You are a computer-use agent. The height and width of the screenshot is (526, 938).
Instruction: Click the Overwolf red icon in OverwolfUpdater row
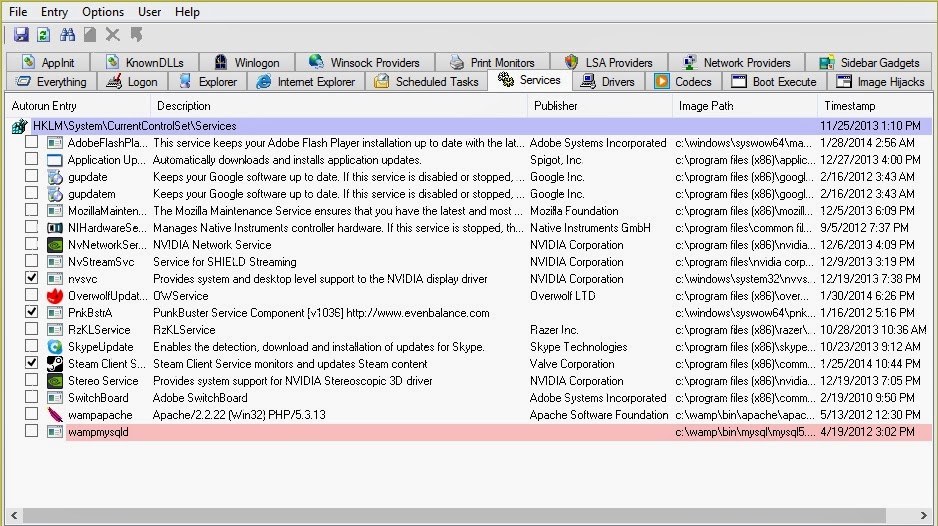tap(55, 296)
